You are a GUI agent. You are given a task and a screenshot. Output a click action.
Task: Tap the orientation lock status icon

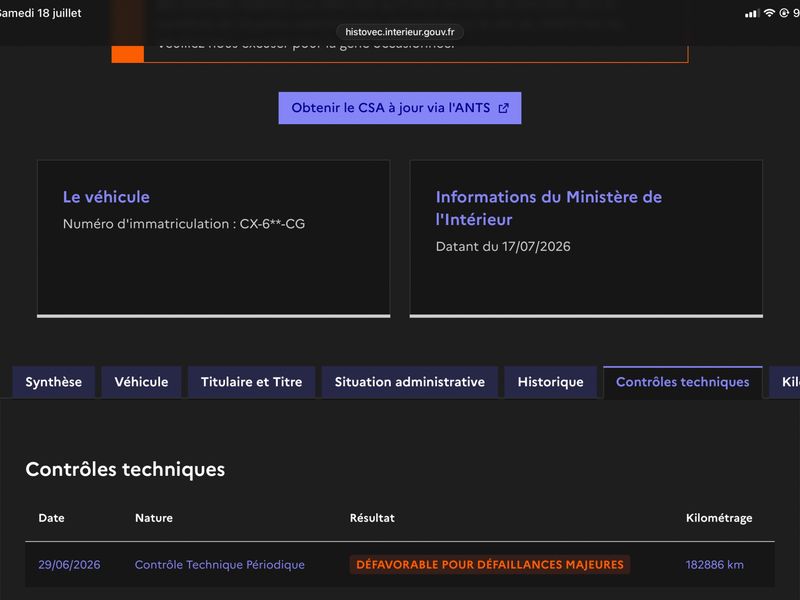coord(784,13)
